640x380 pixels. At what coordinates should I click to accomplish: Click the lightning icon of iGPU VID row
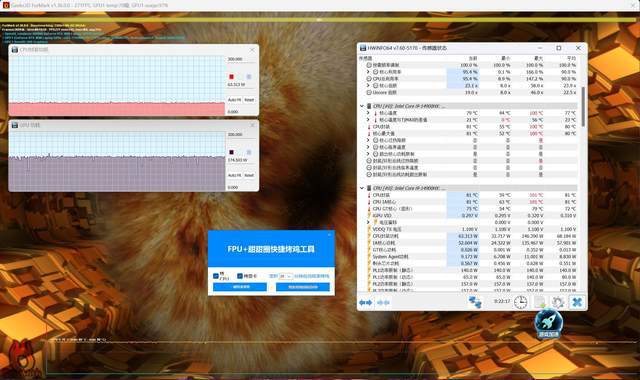point(369,216)
